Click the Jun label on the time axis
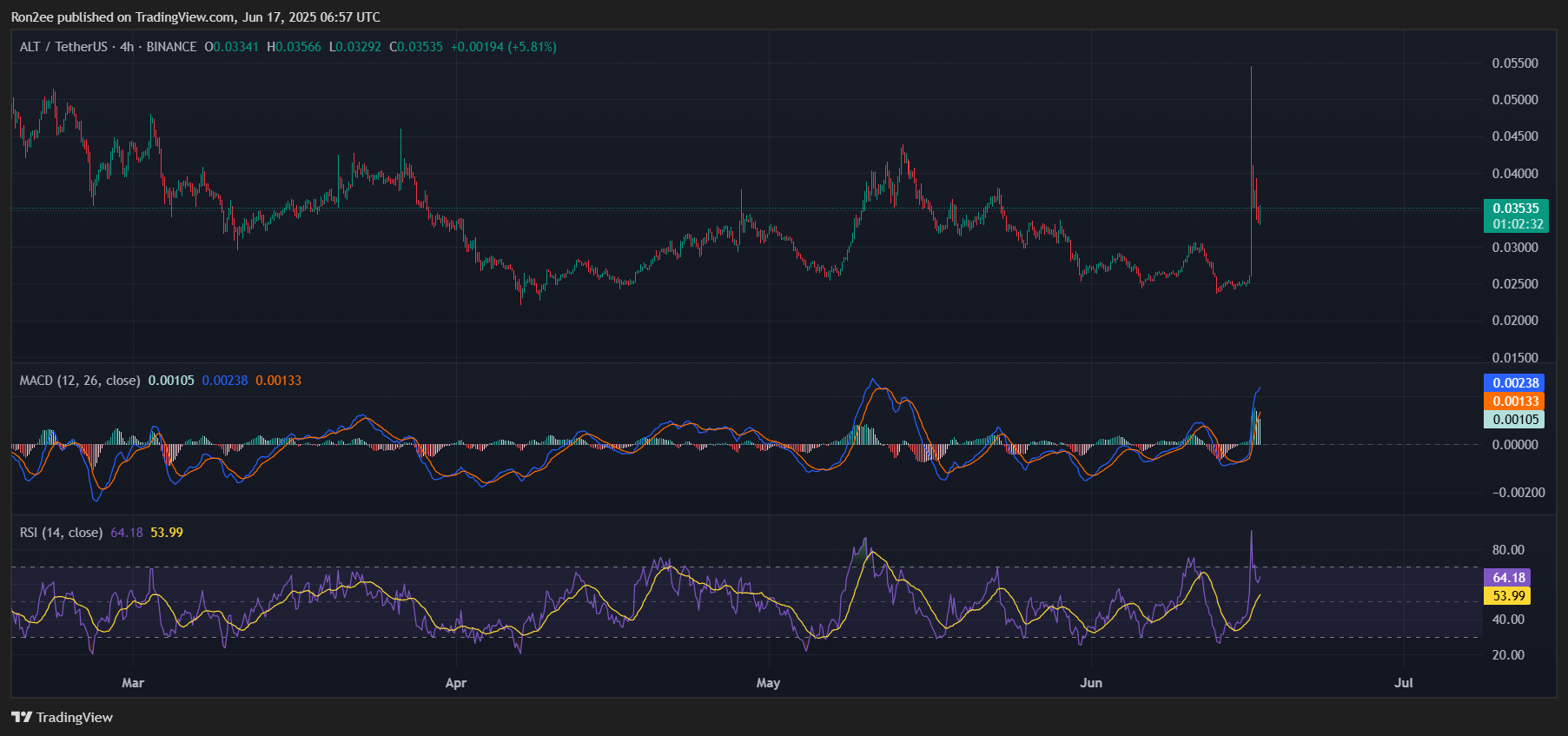Screen dimensions: 1568x736 point(1091,683)
